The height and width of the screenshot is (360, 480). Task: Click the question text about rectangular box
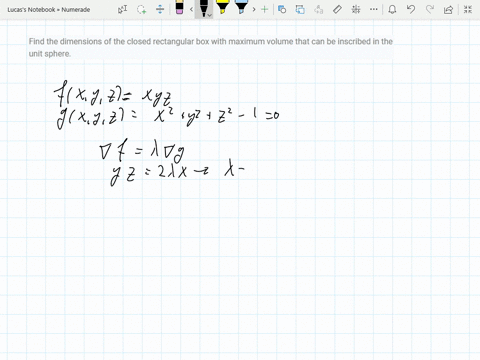click(211, 47)
